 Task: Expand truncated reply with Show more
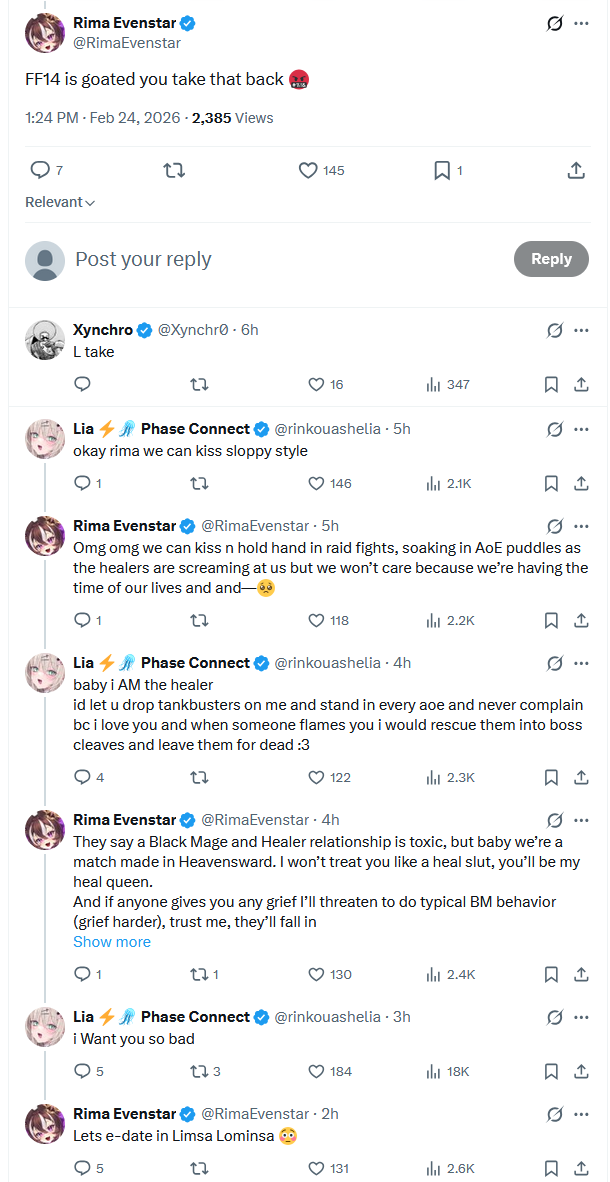click(112, 942)
